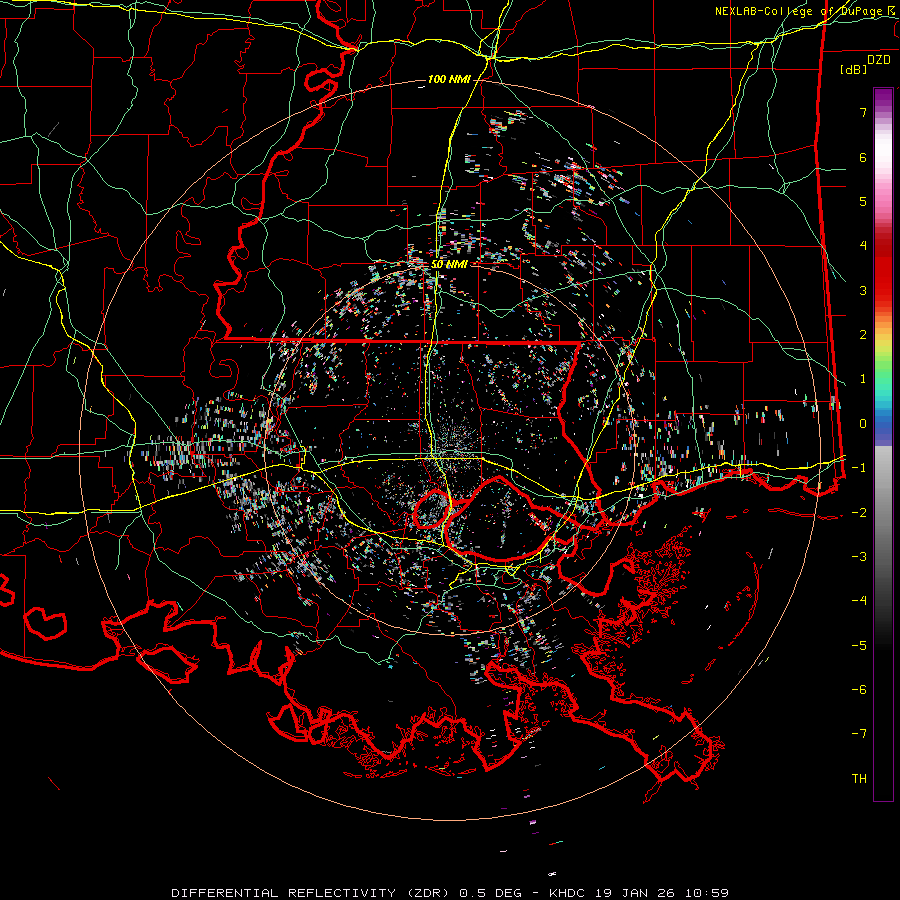Click the -5 value on the color scale
The width and height of the screenshot is (900, 900).
(859, 645)
